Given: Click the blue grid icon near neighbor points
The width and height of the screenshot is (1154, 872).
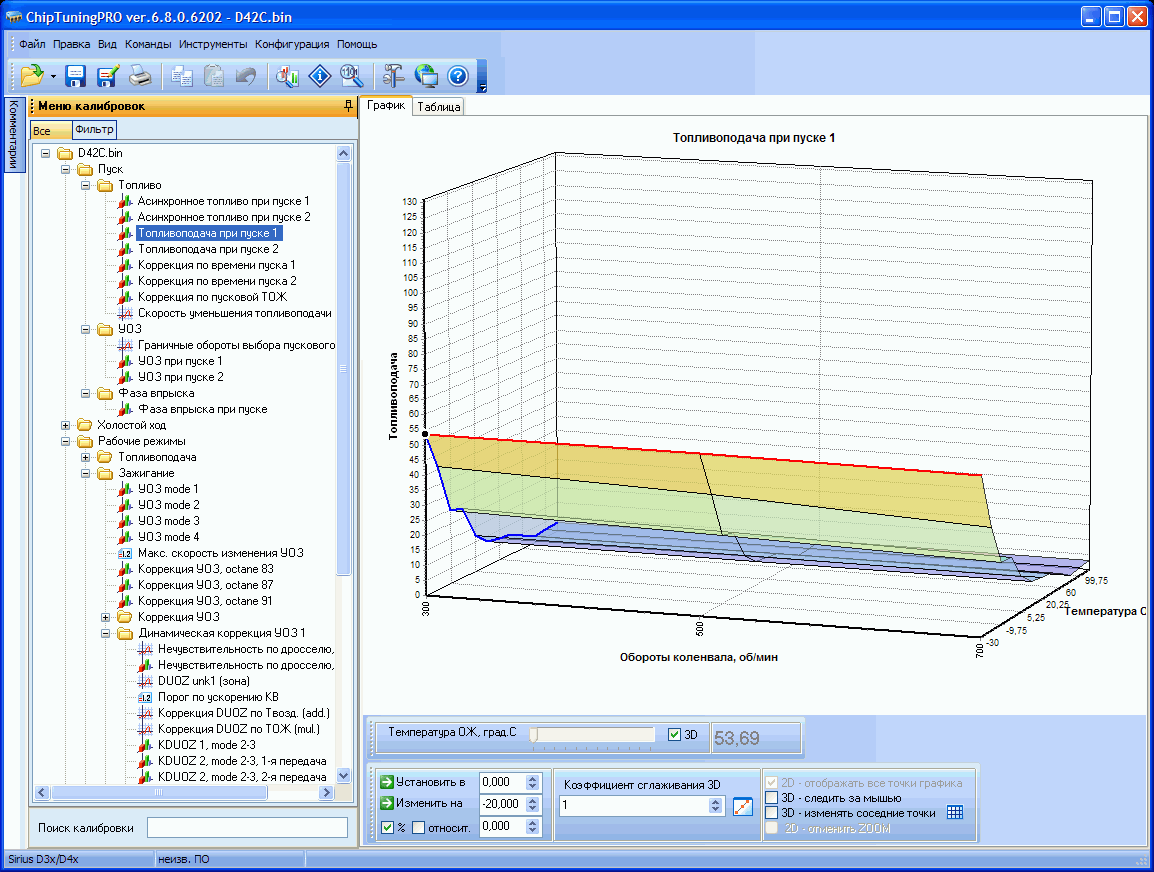Looking at the screenshot, I should click(x=954, y=813).
